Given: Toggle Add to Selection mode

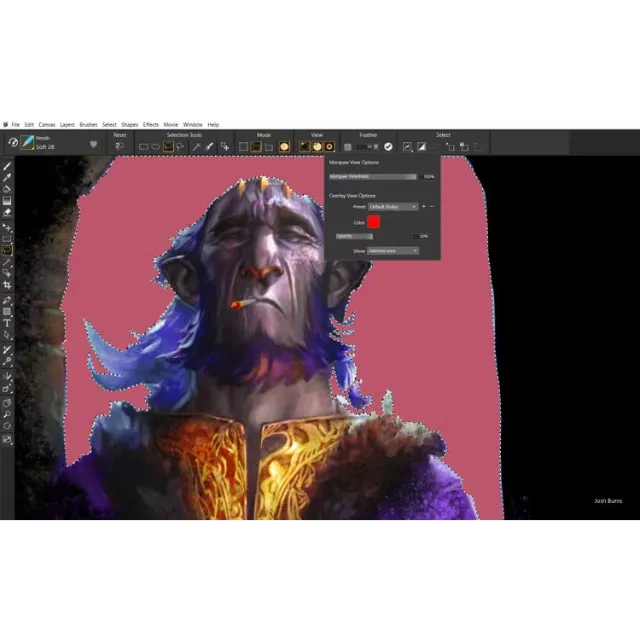Looking at the screenshot, I should [256, 147].
